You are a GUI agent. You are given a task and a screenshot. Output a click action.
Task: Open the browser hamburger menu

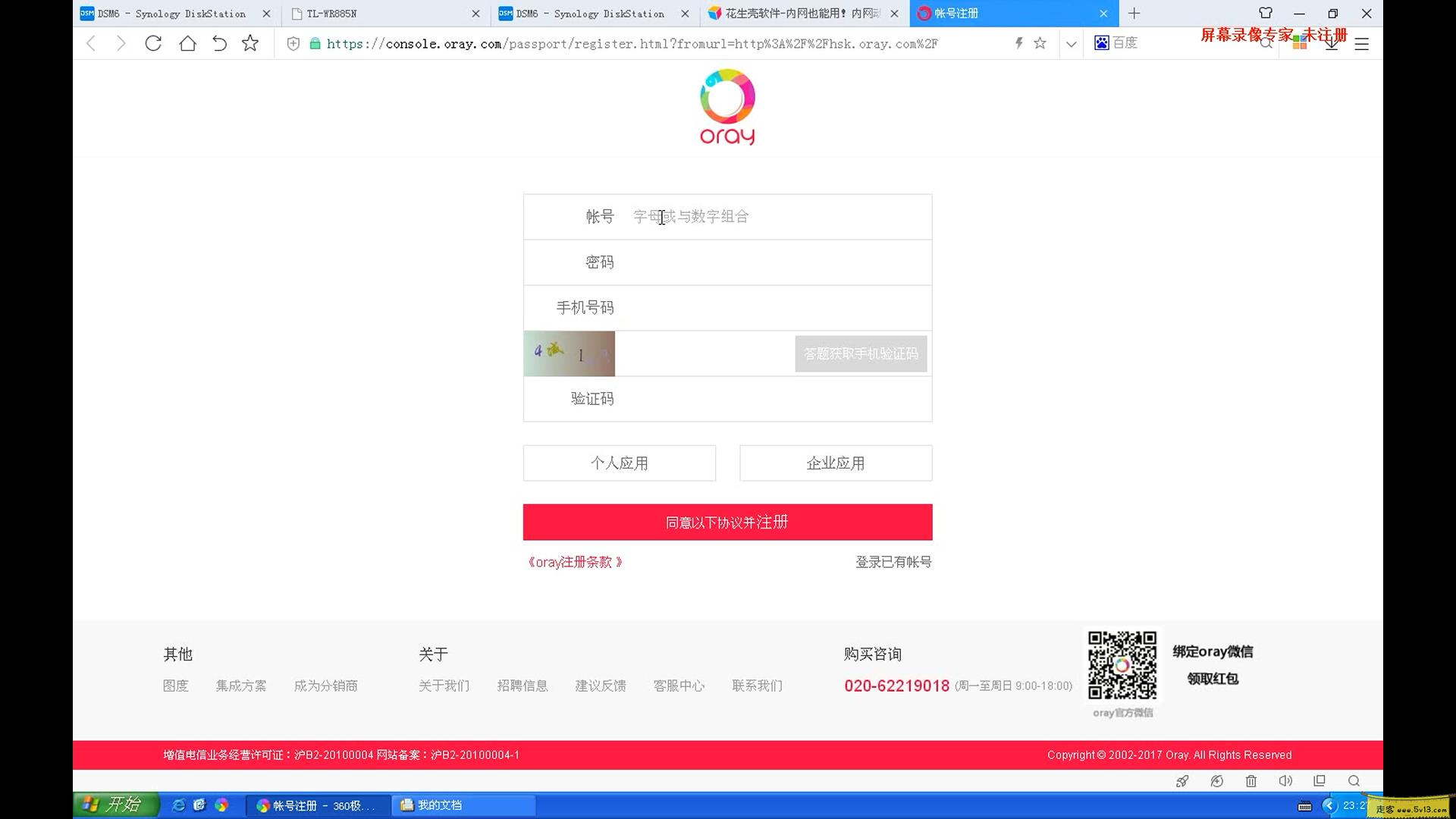pyautogui.click(x=1361, y=43)
